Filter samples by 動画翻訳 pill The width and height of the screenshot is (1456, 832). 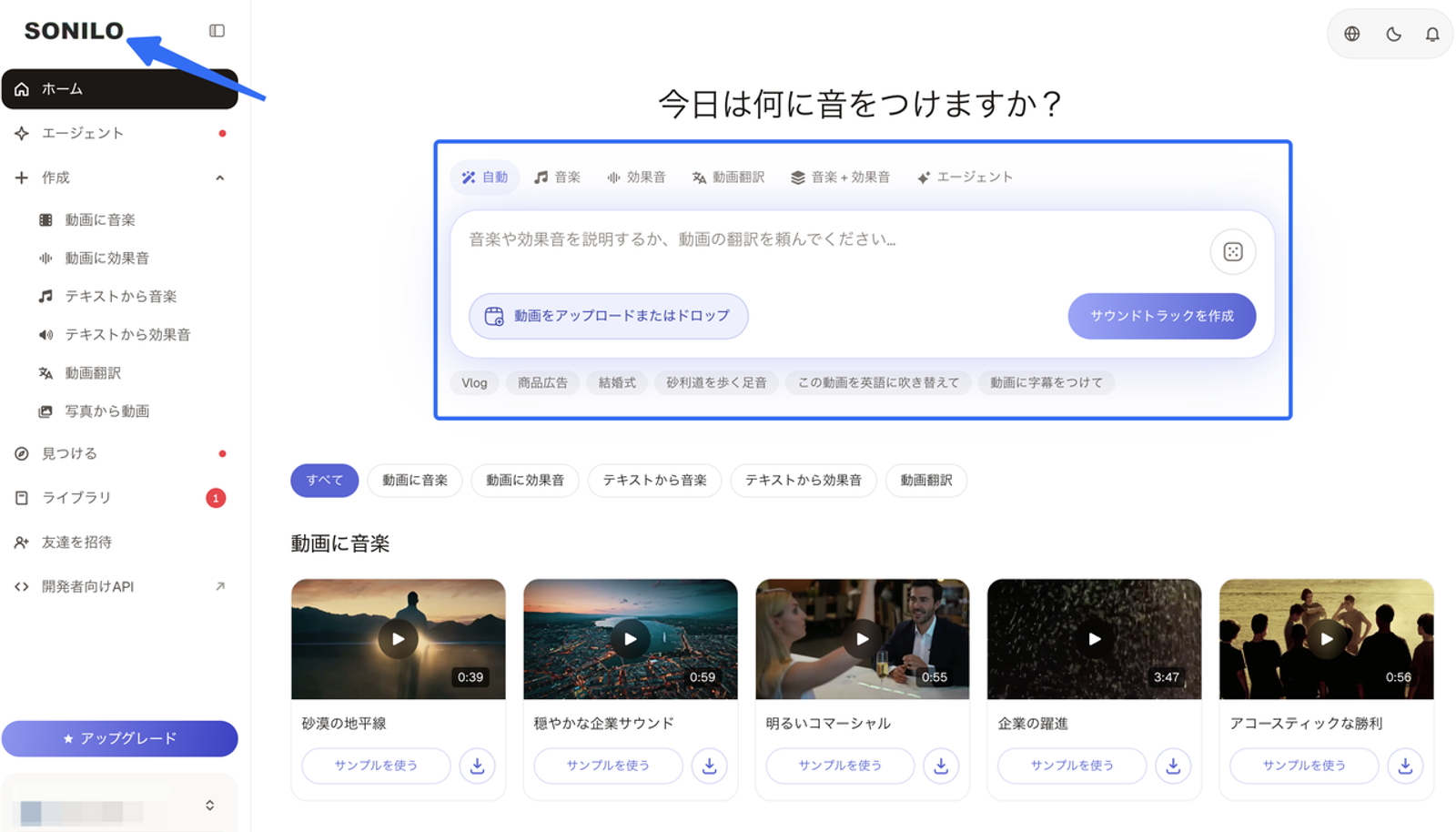coord(926,481)
